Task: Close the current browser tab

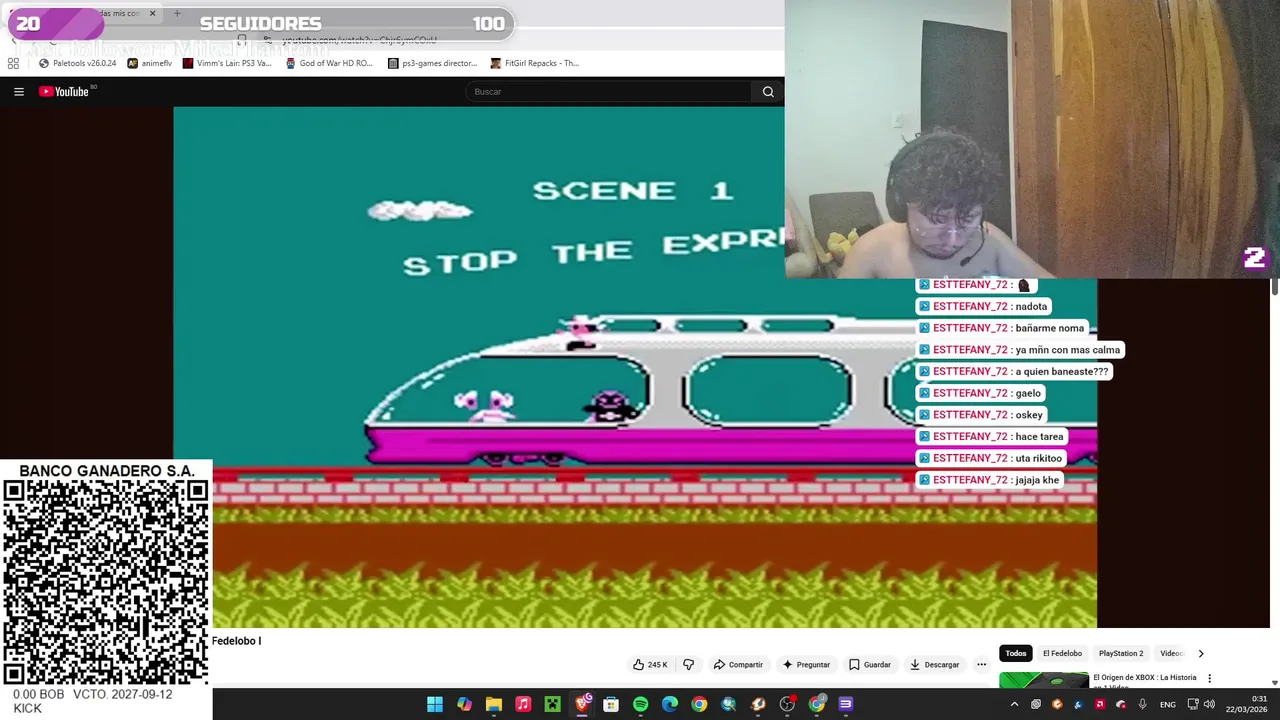Action: coord(152,14)
